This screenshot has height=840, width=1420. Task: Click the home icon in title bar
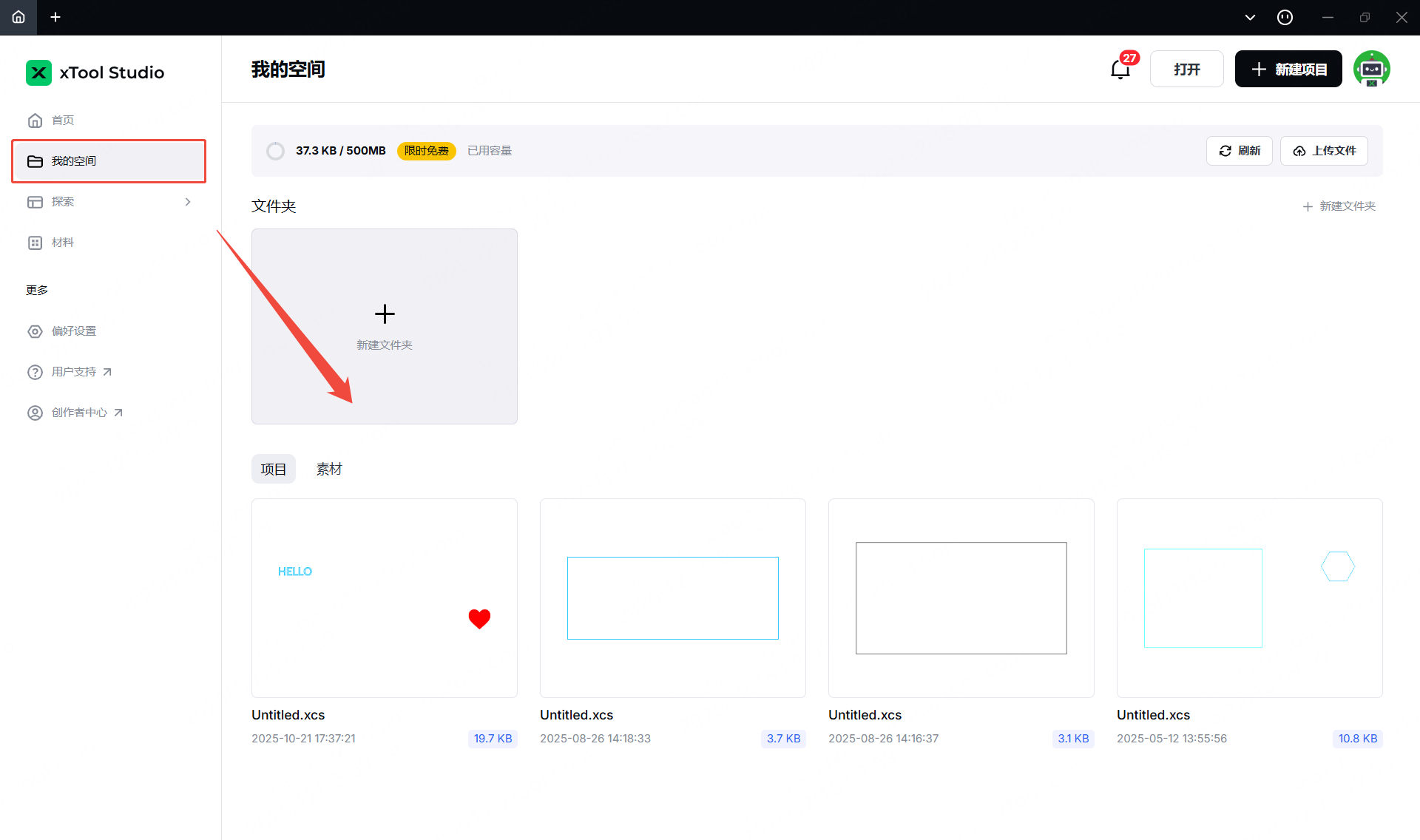(18, 17)
